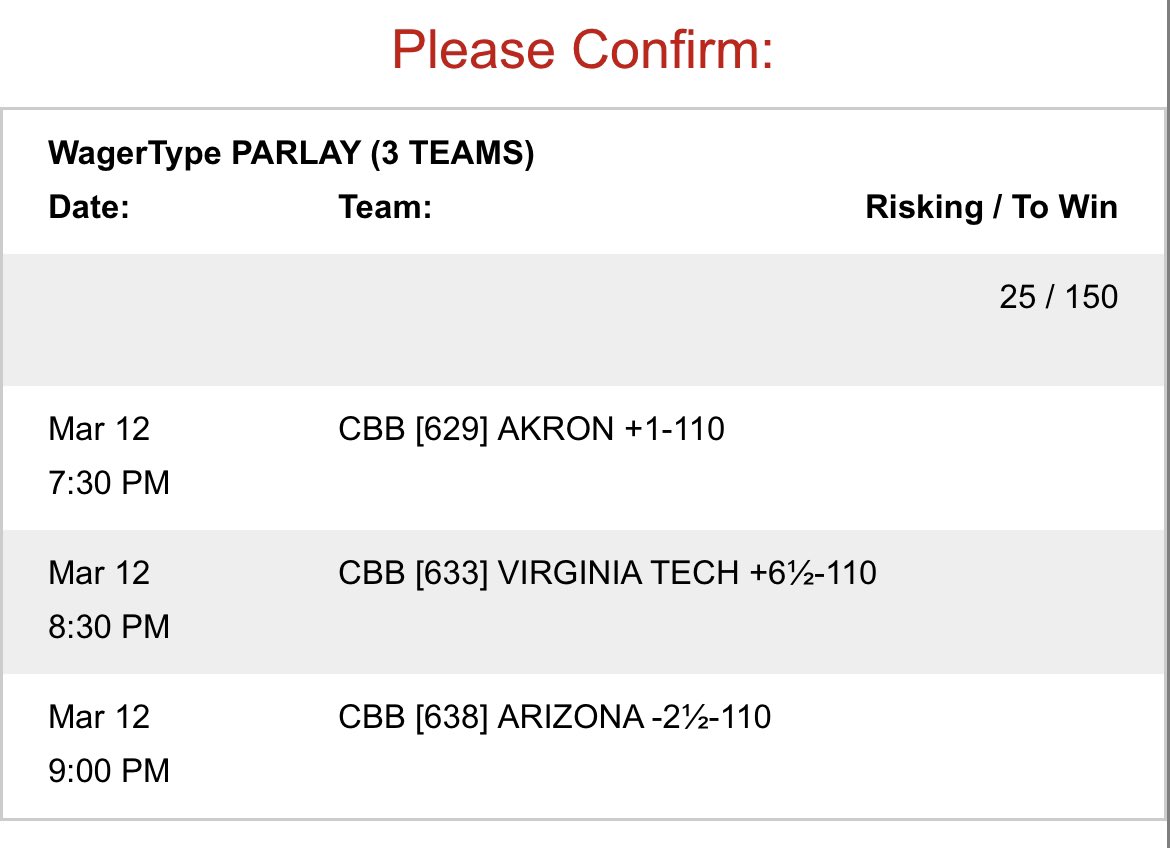This screenshot has height=848, width=1170.
Task: Select the 9:00 PM game time
Action: pyautogui.click(x=109, y=771)
